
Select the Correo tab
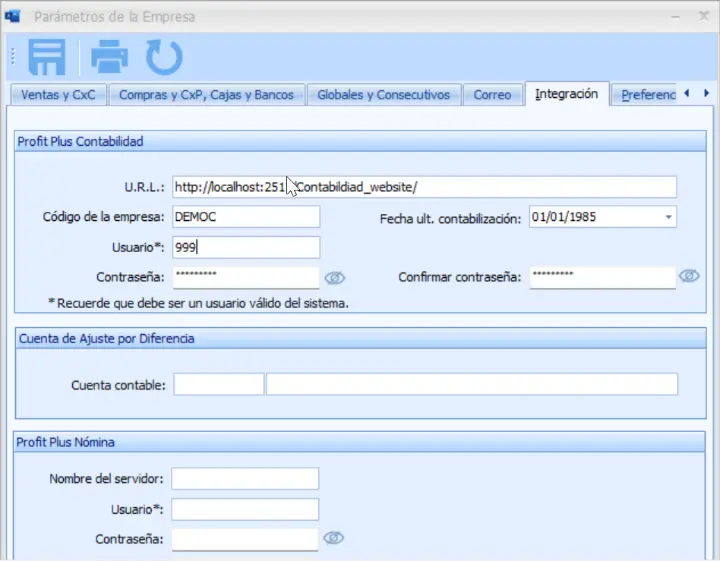coord(492,95)
